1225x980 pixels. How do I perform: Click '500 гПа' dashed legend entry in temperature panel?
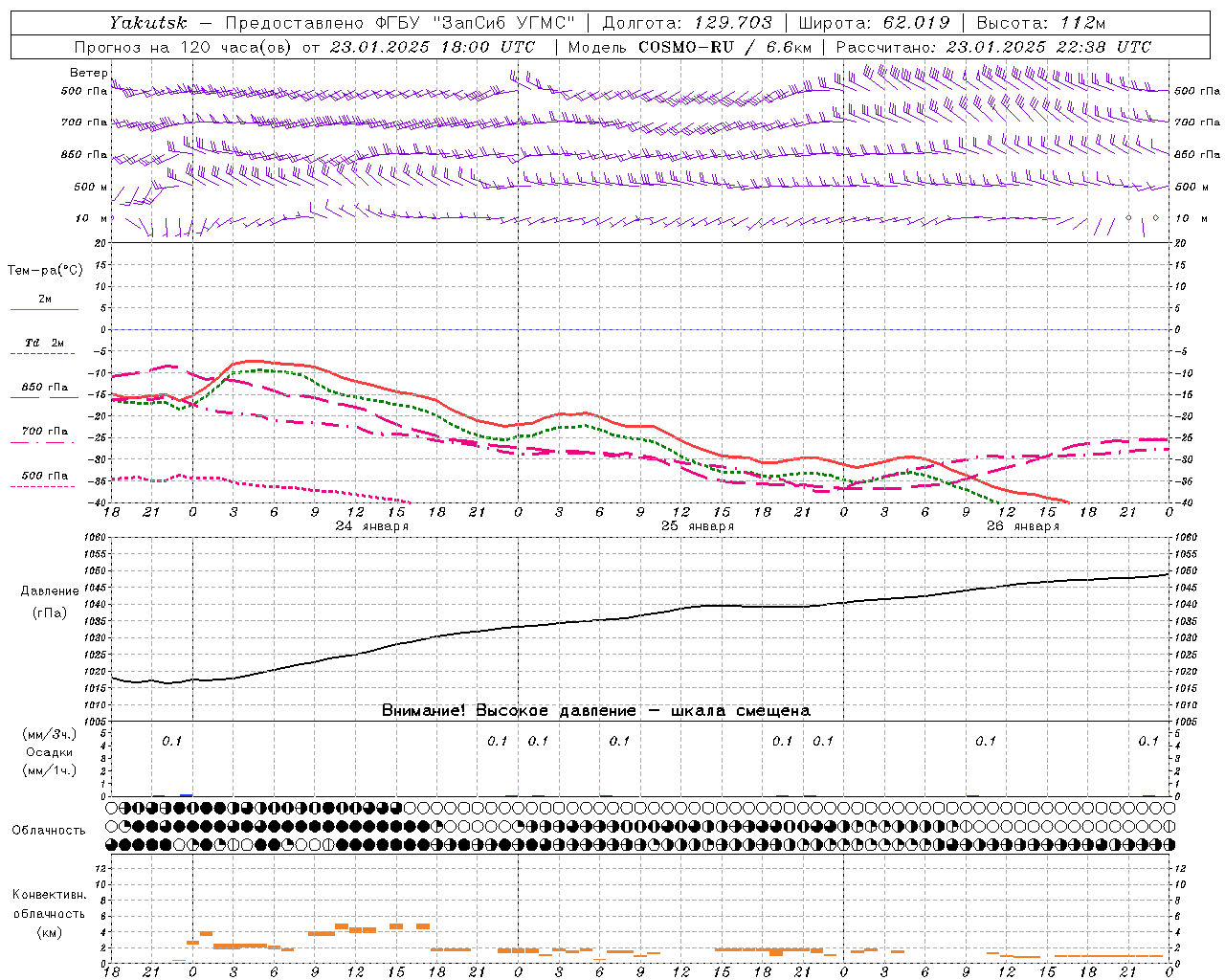(45, 476)
